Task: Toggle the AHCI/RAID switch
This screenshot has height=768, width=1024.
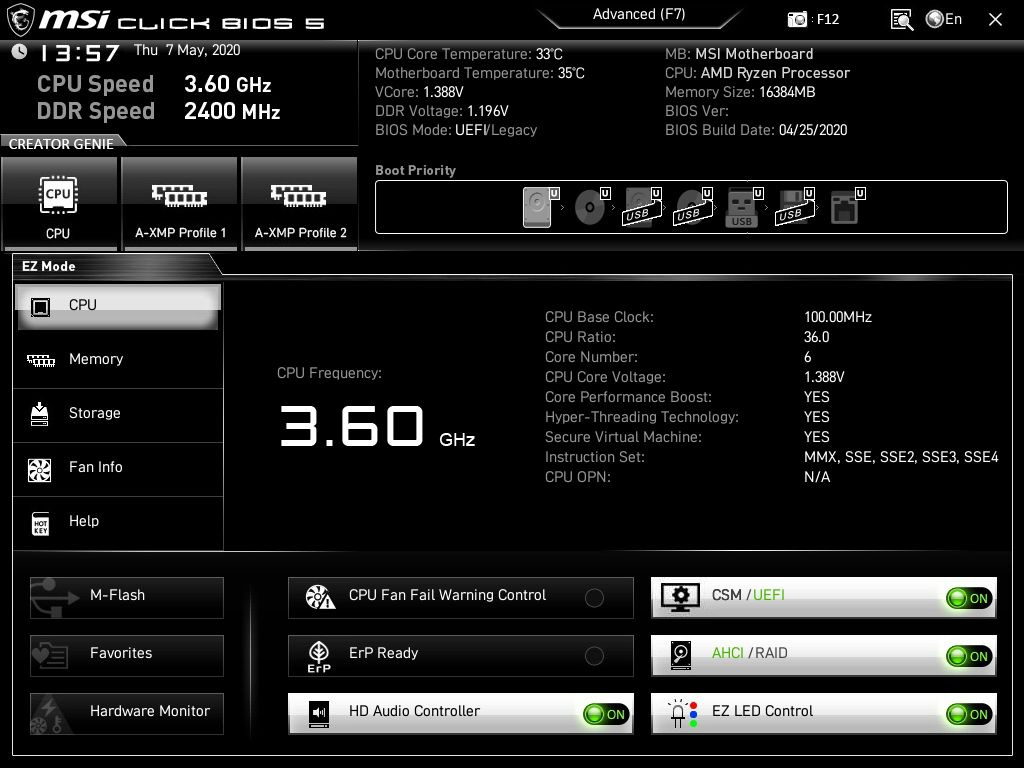Action: coord(968,656)
